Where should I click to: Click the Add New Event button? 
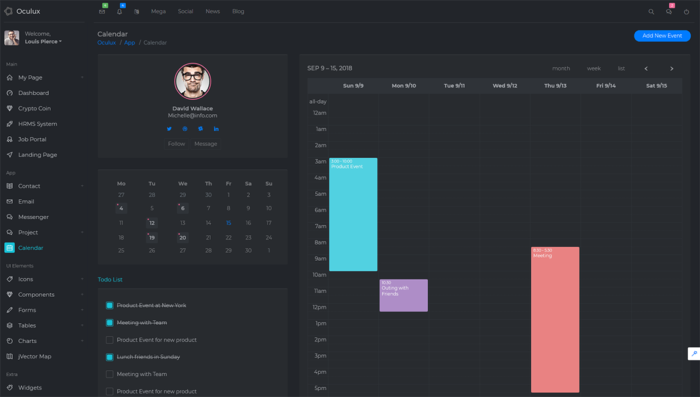[662, 36]
